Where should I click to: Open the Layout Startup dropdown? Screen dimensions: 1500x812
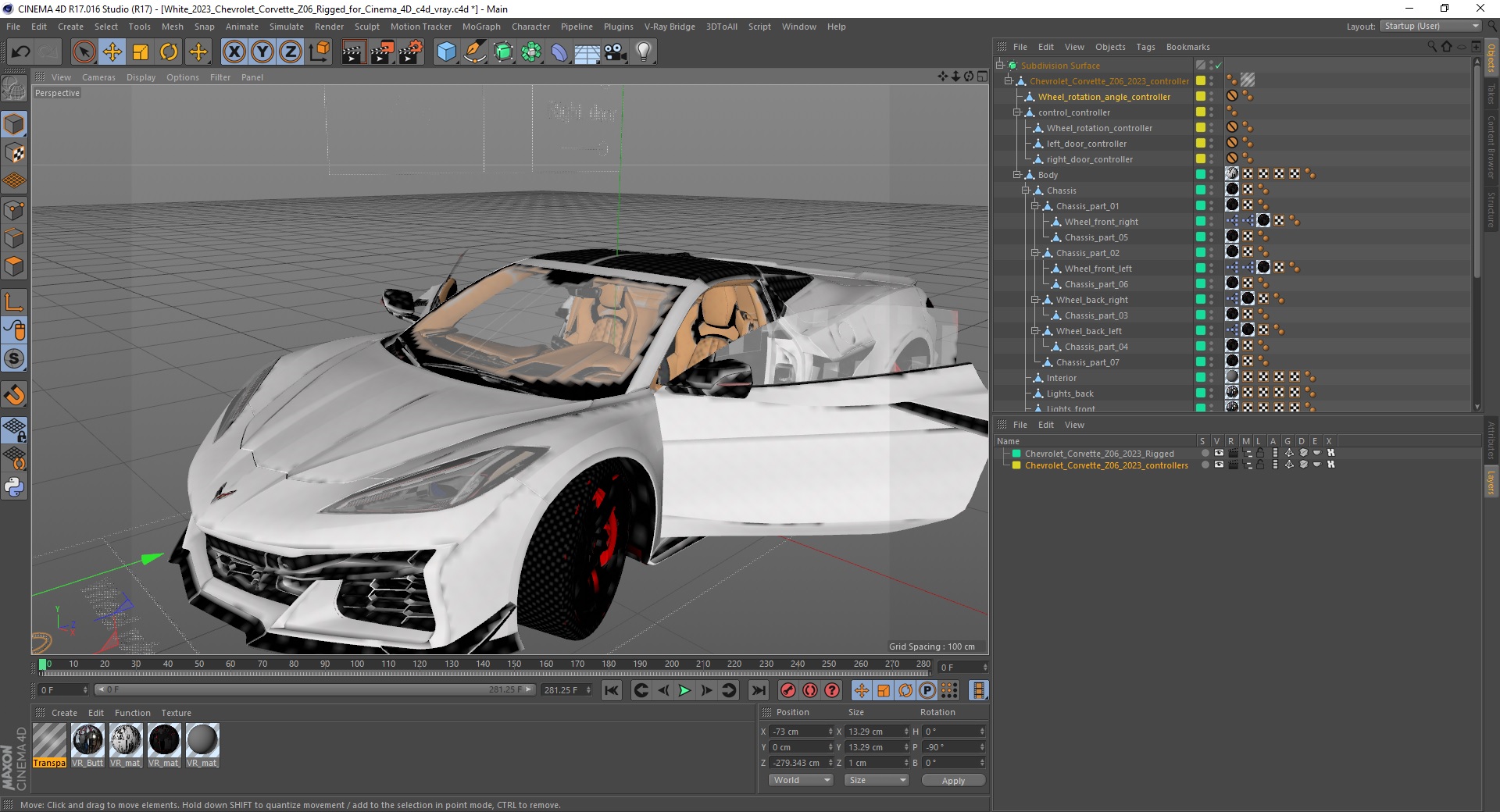pos(1431,27)
